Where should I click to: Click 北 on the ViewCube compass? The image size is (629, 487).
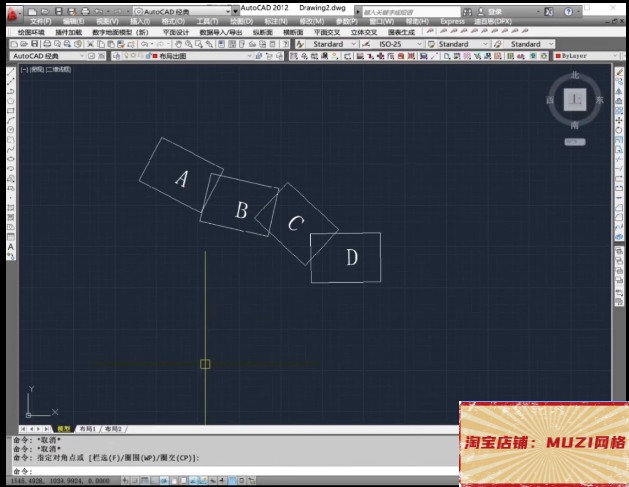pos(575,75)
